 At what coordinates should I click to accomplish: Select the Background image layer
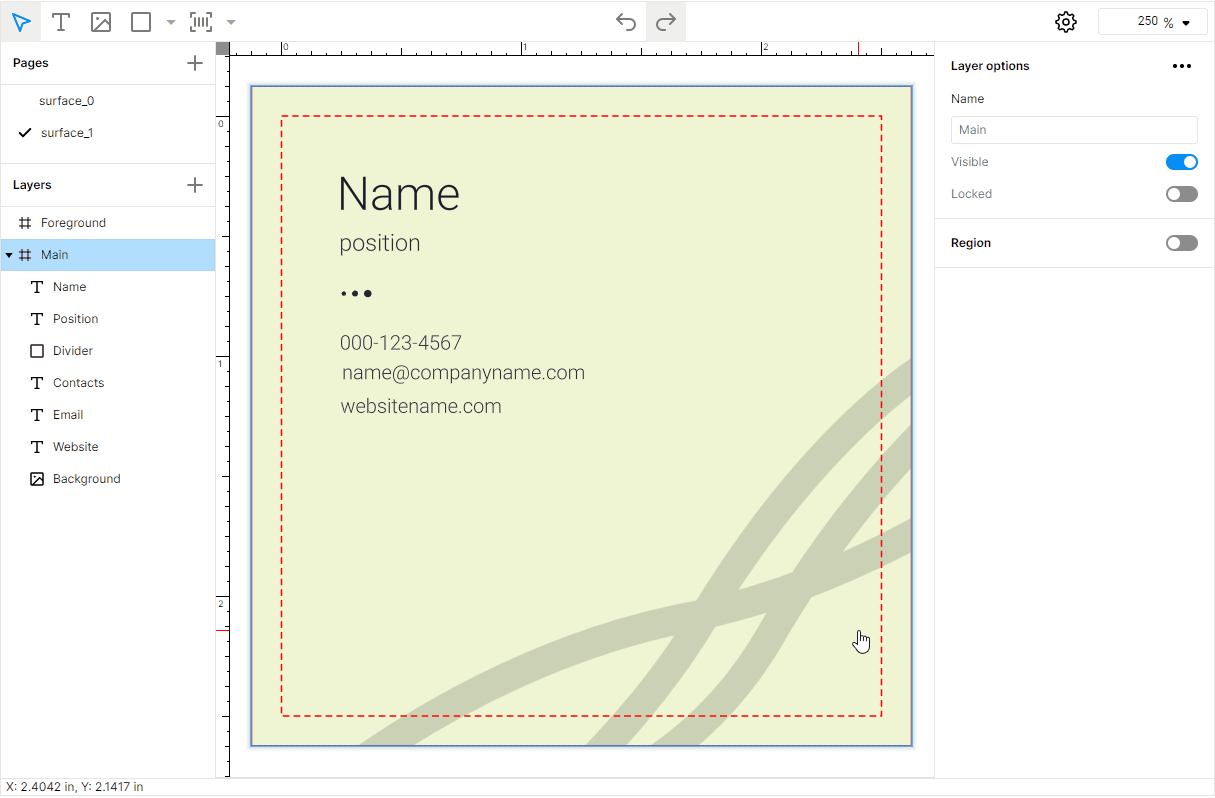108,479
